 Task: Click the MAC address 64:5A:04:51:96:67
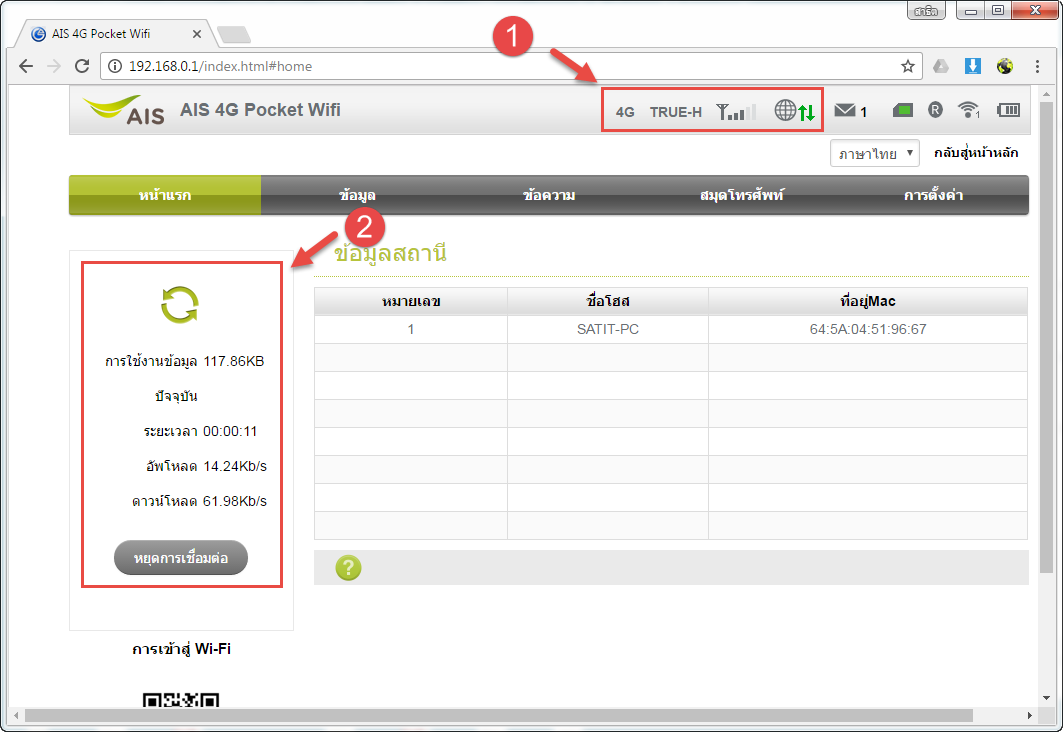click(868, 329)
